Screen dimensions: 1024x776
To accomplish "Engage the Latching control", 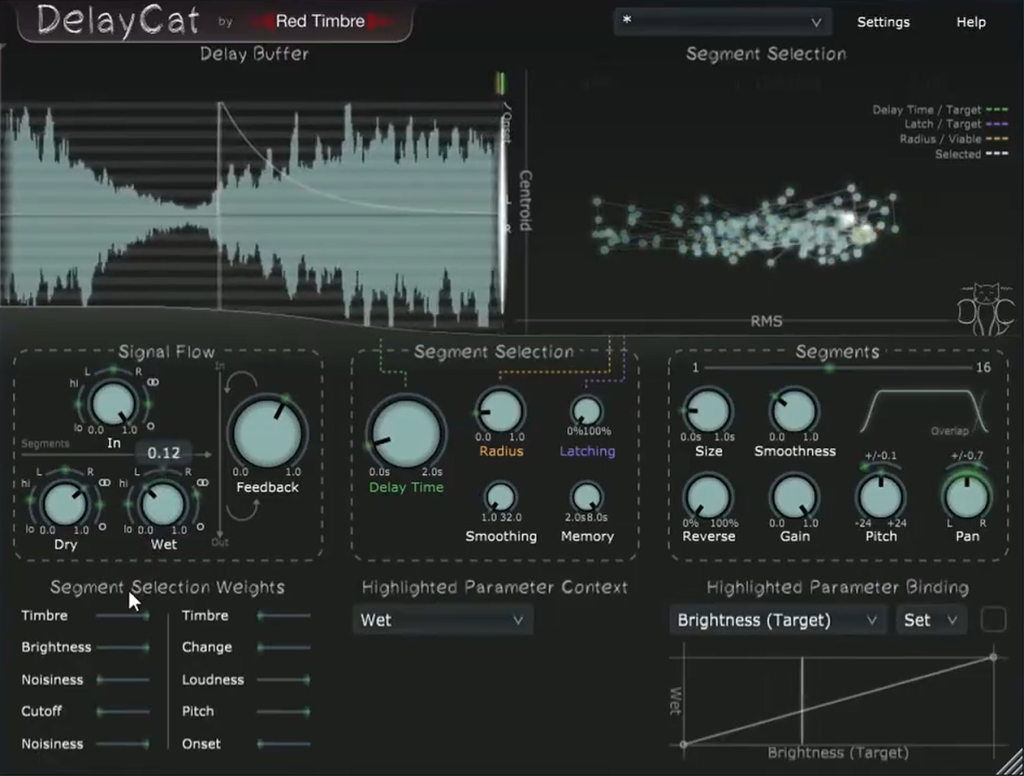I will click(587, 408).
